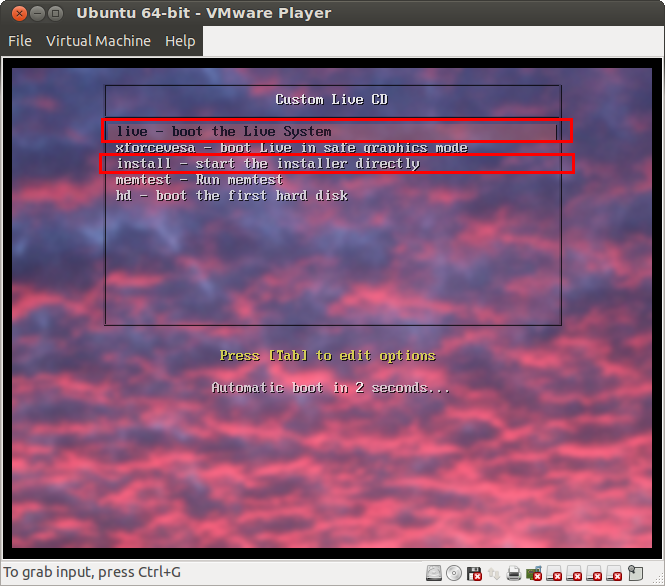Minimize the VMware Player window
This screenshot has width=665, height=586.
click(37, 14)
